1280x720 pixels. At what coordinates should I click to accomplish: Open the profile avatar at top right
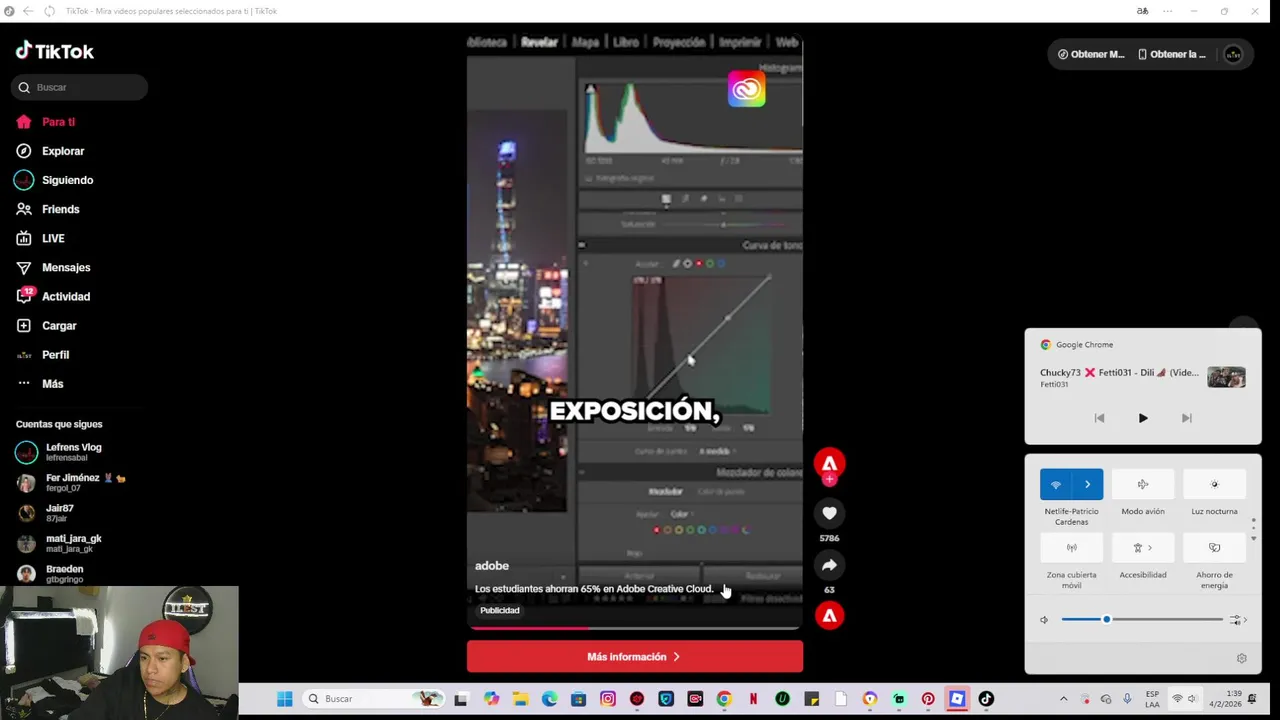[1233, 55]
